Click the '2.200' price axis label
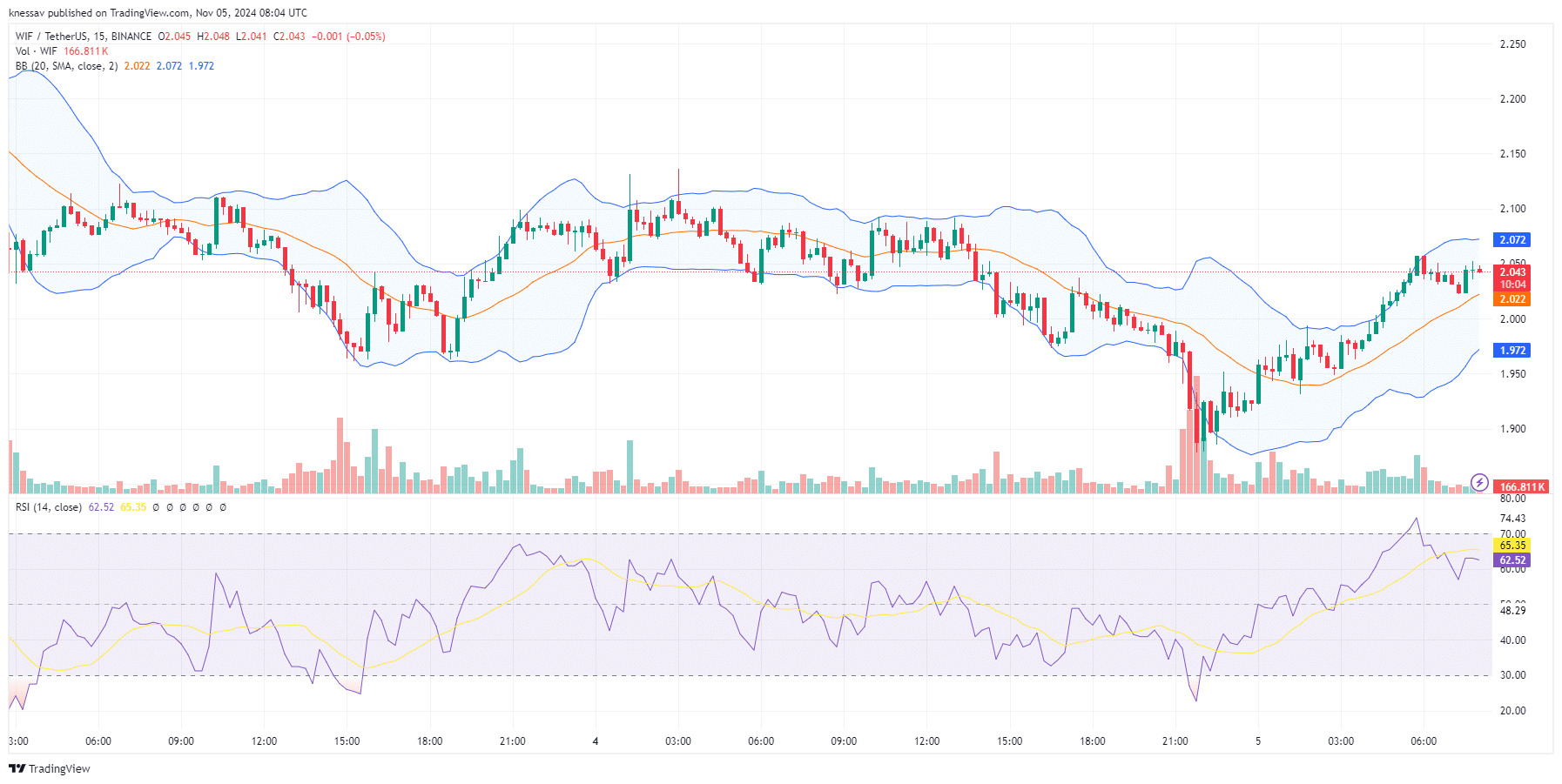 pyautogui.click(x=1512, y=99)
